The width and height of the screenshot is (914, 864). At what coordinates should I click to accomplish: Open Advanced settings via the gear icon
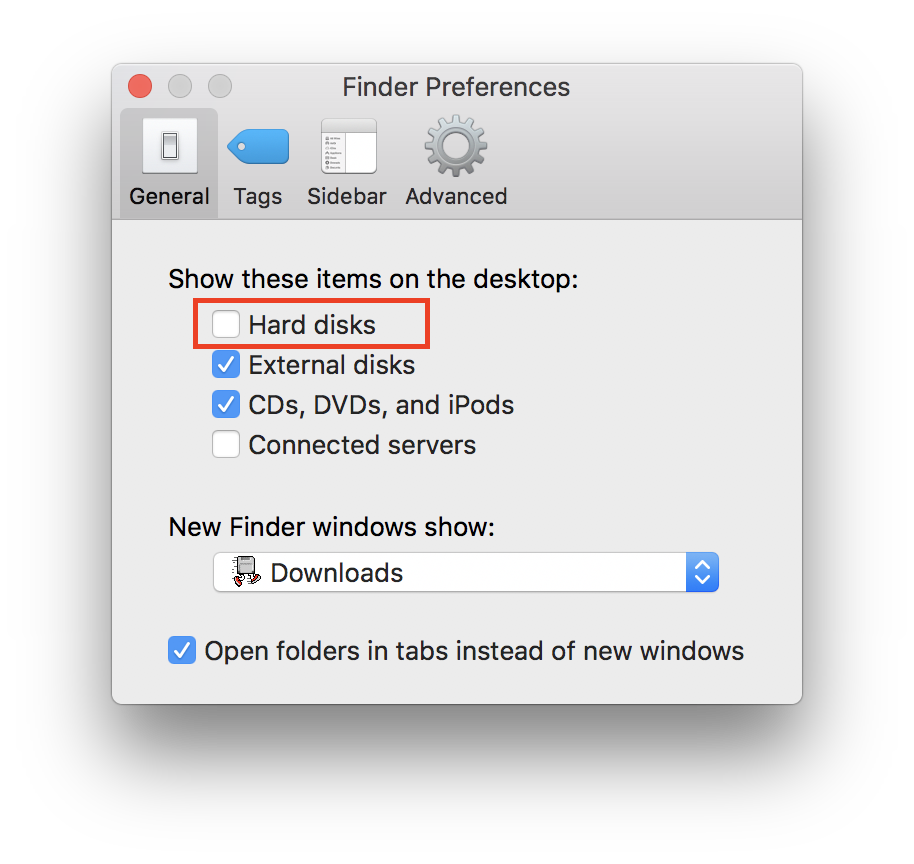pos(455,146)
